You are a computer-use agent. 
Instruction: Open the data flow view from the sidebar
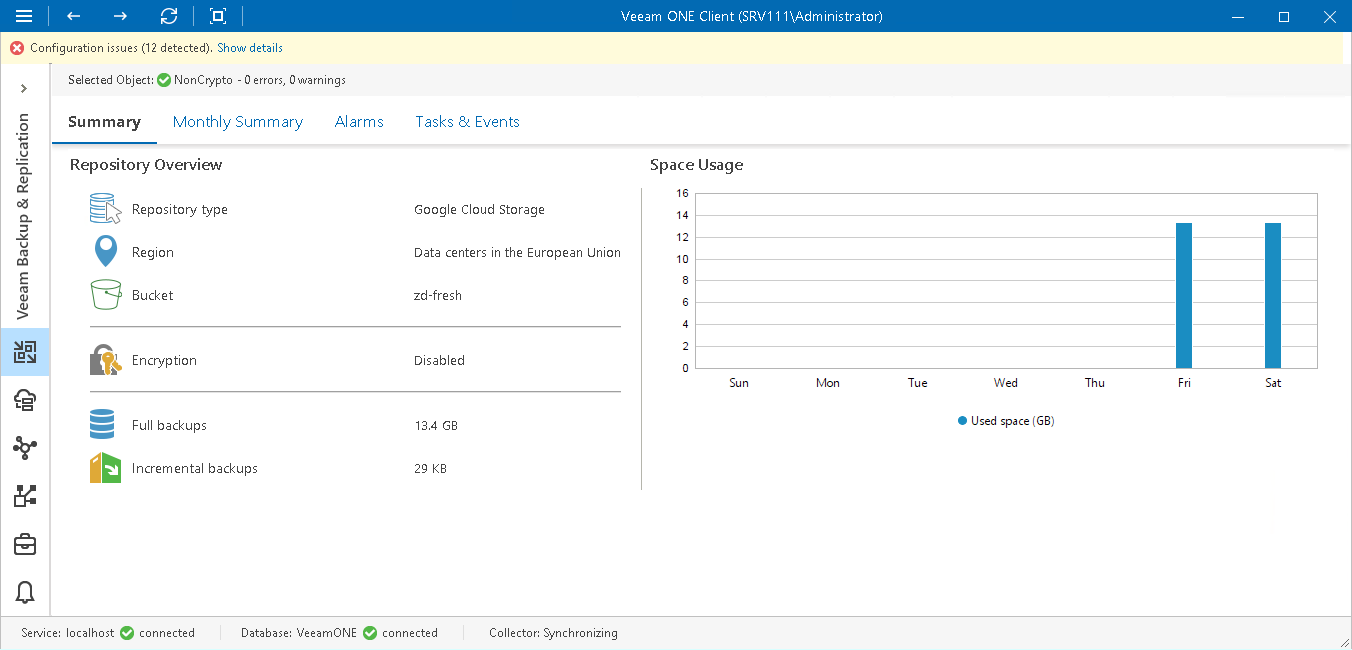click(24, 496)
